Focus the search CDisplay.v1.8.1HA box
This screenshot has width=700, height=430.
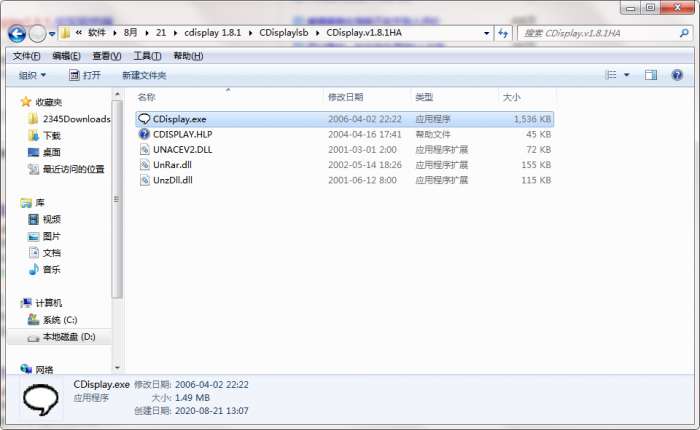coord(604,33)
